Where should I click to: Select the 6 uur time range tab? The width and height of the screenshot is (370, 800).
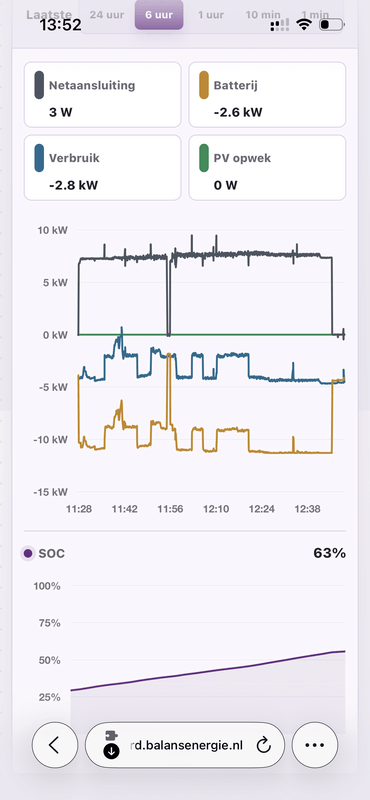tap(159, 14)
